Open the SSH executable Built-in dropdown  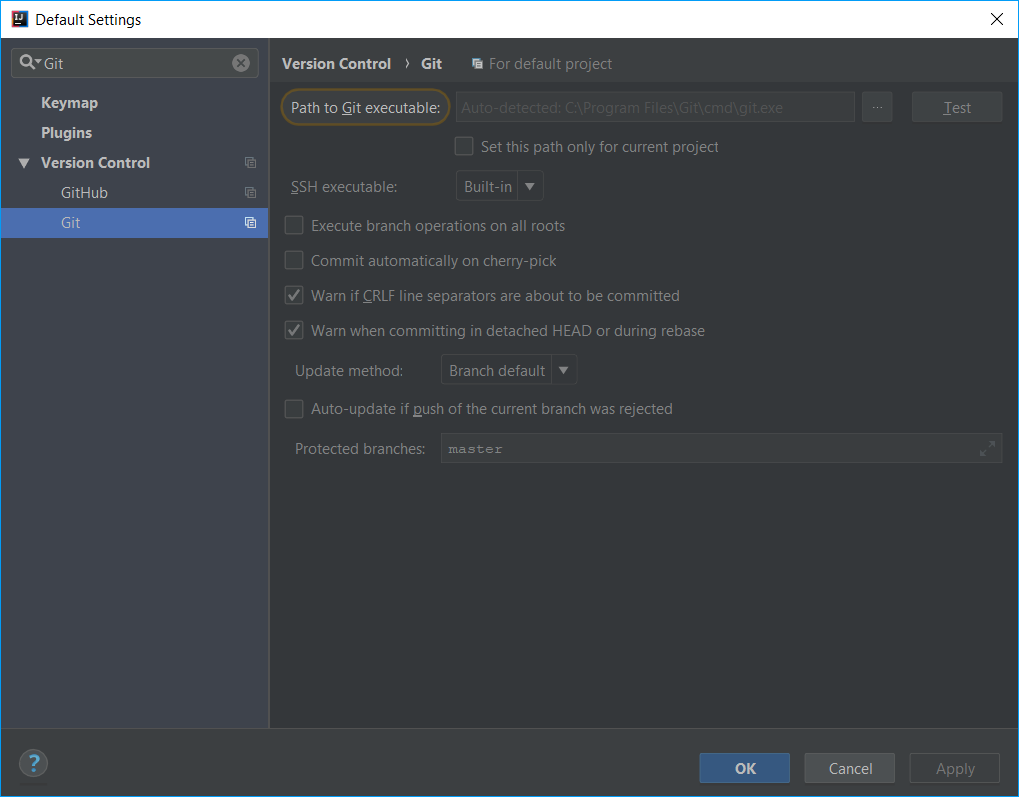click(x=499, y=187)
